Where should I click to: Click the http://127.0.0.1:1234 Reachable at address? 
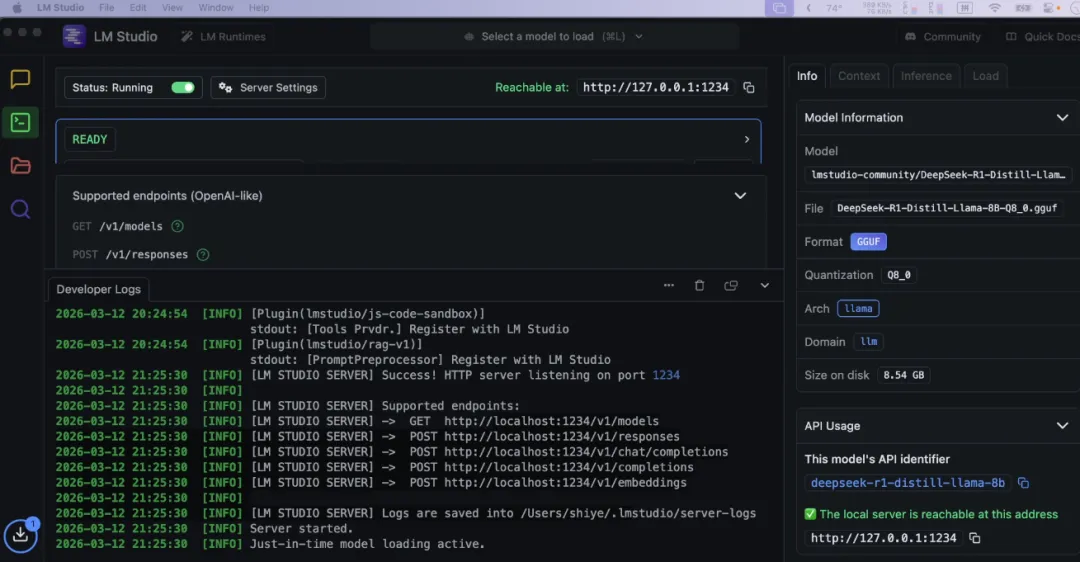point(655,87)
